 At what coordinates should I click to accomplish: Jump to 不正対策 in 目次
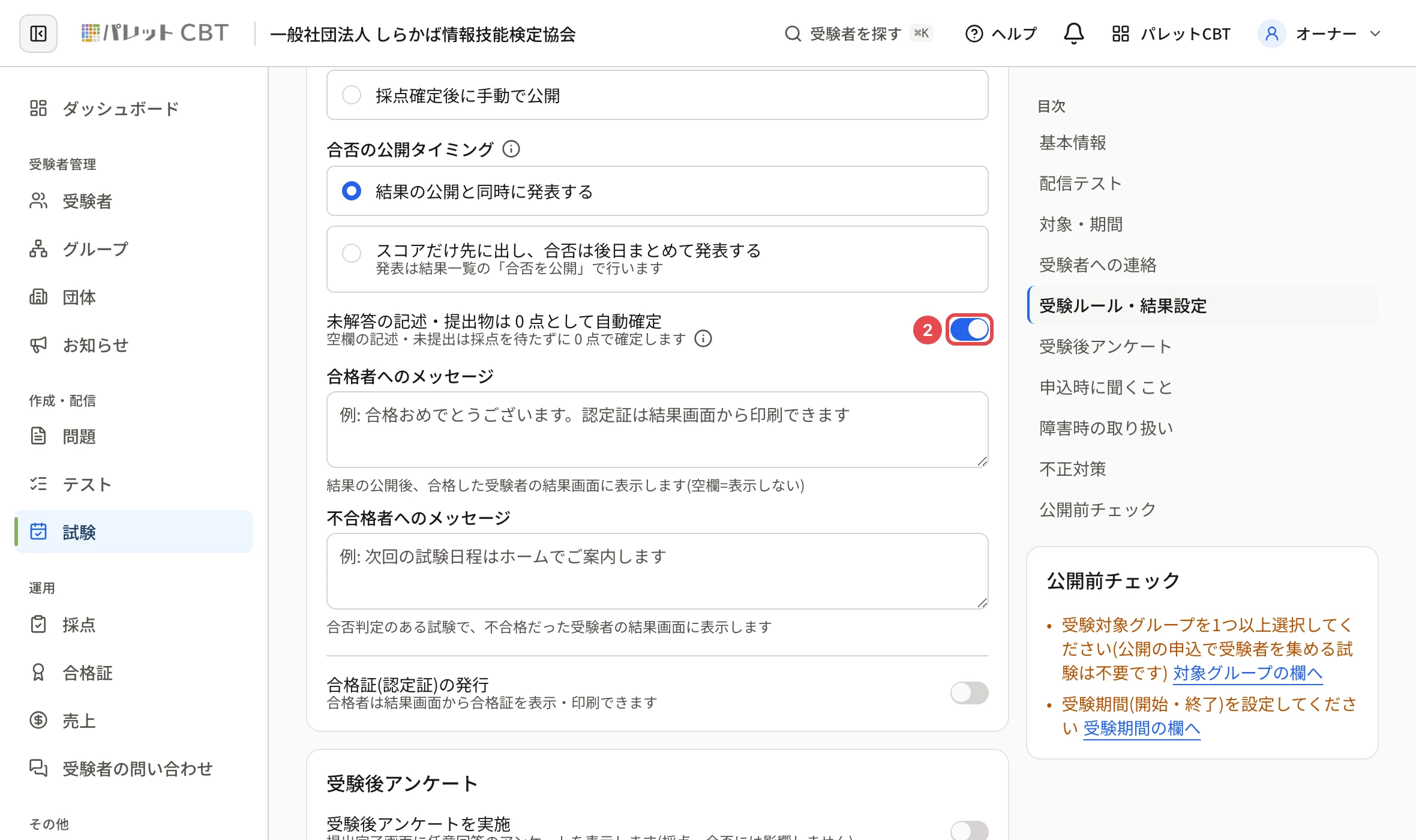click(x=1072, y=469)
